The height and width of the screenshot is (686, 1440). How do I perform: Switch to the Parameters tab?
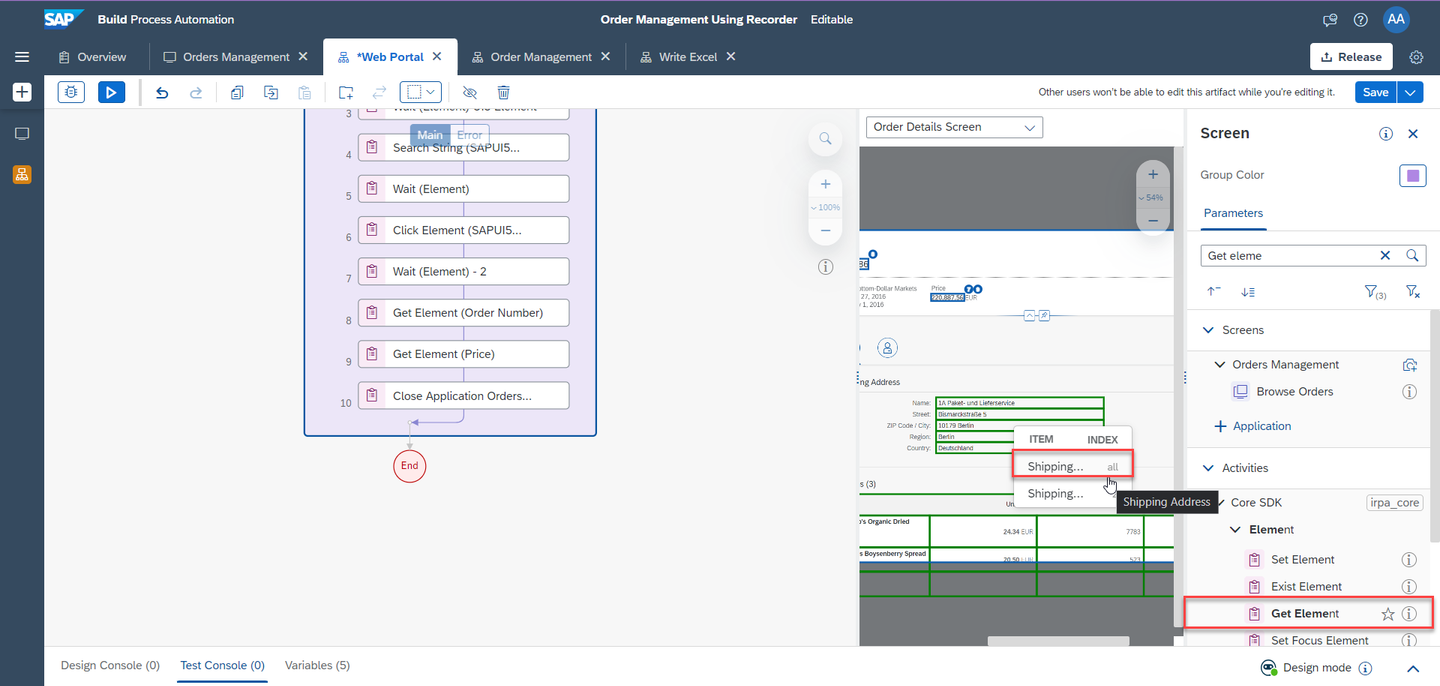pos(1233,213)
